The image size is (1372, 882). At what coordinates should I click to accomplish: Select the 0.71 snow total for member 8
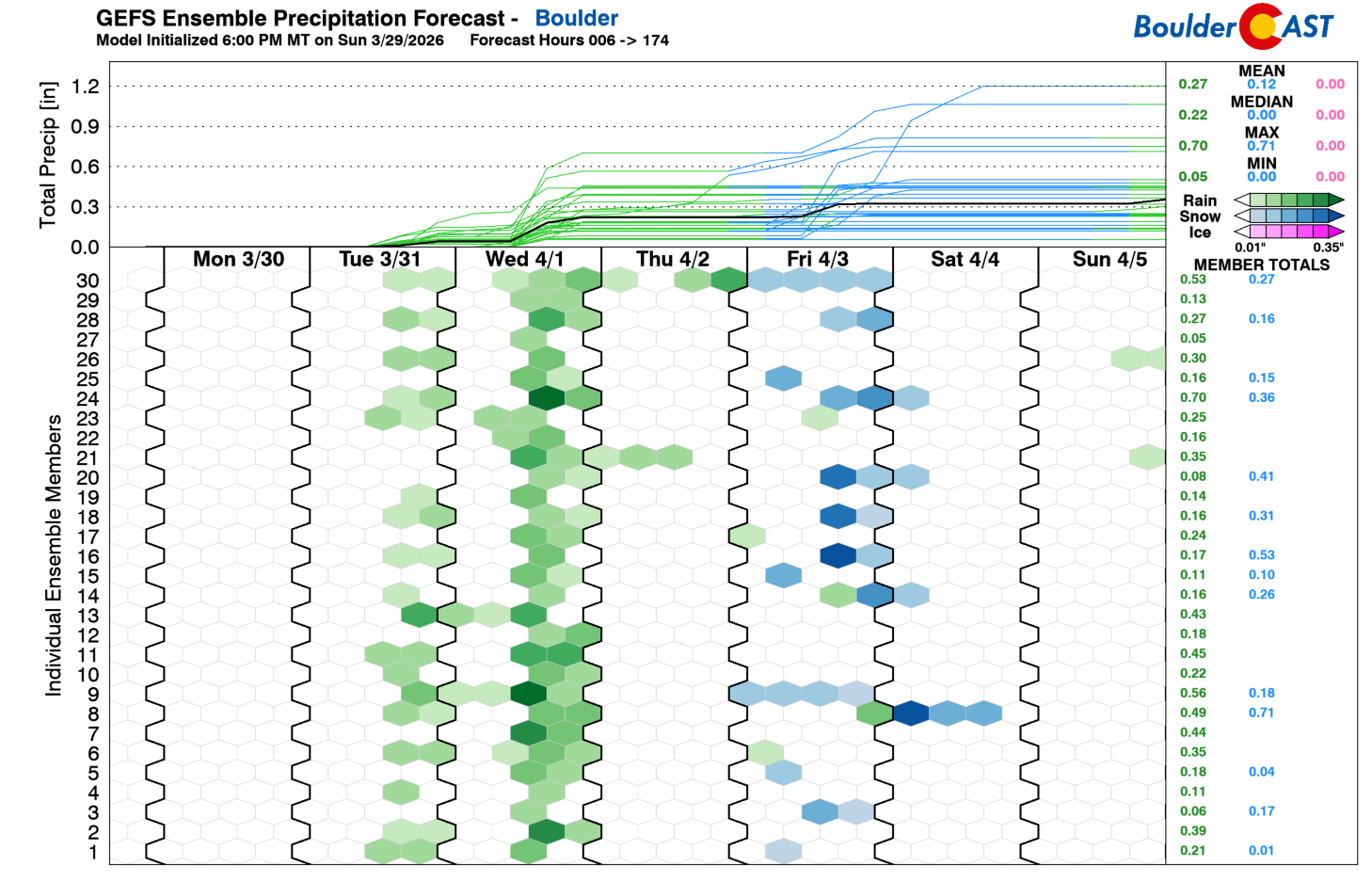click(x=1261, y=713)
